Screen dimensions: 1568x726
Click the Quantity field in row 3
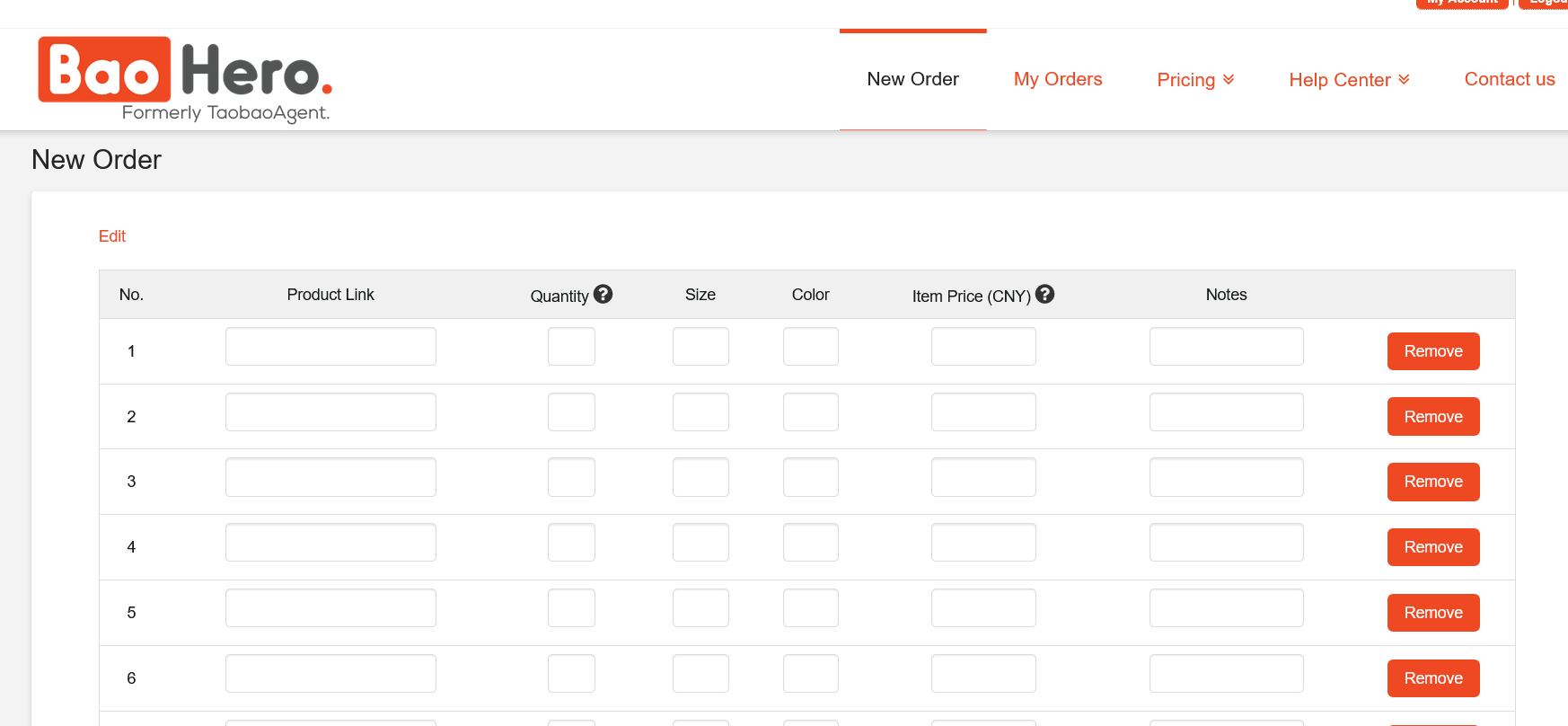(x=571, y=477)
